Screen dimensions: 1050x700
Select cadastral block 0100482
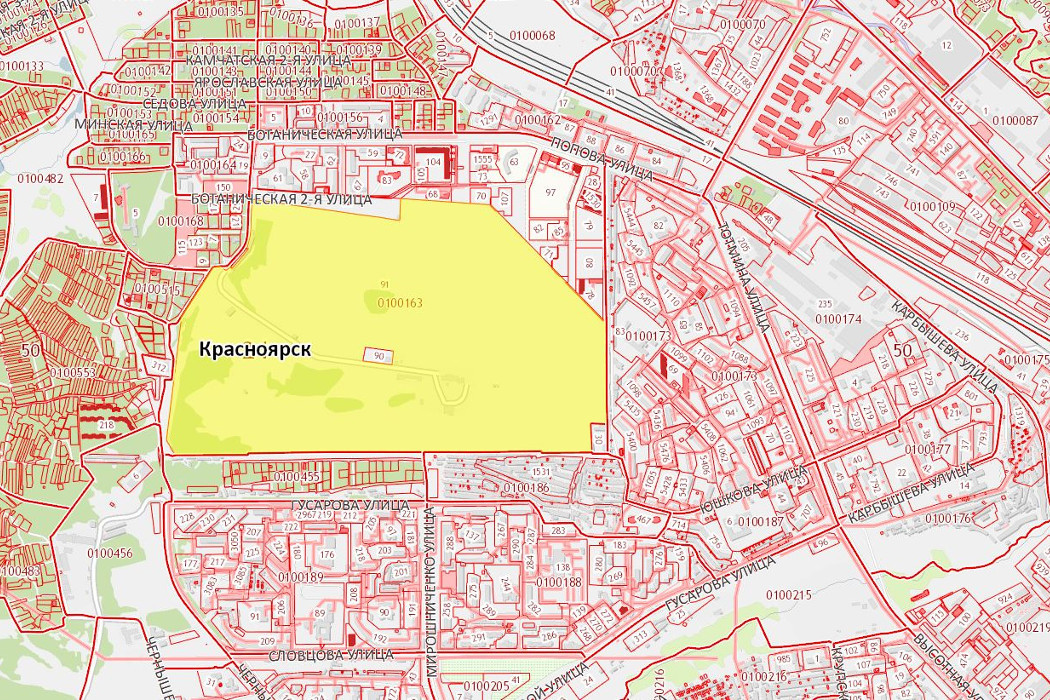41,178
